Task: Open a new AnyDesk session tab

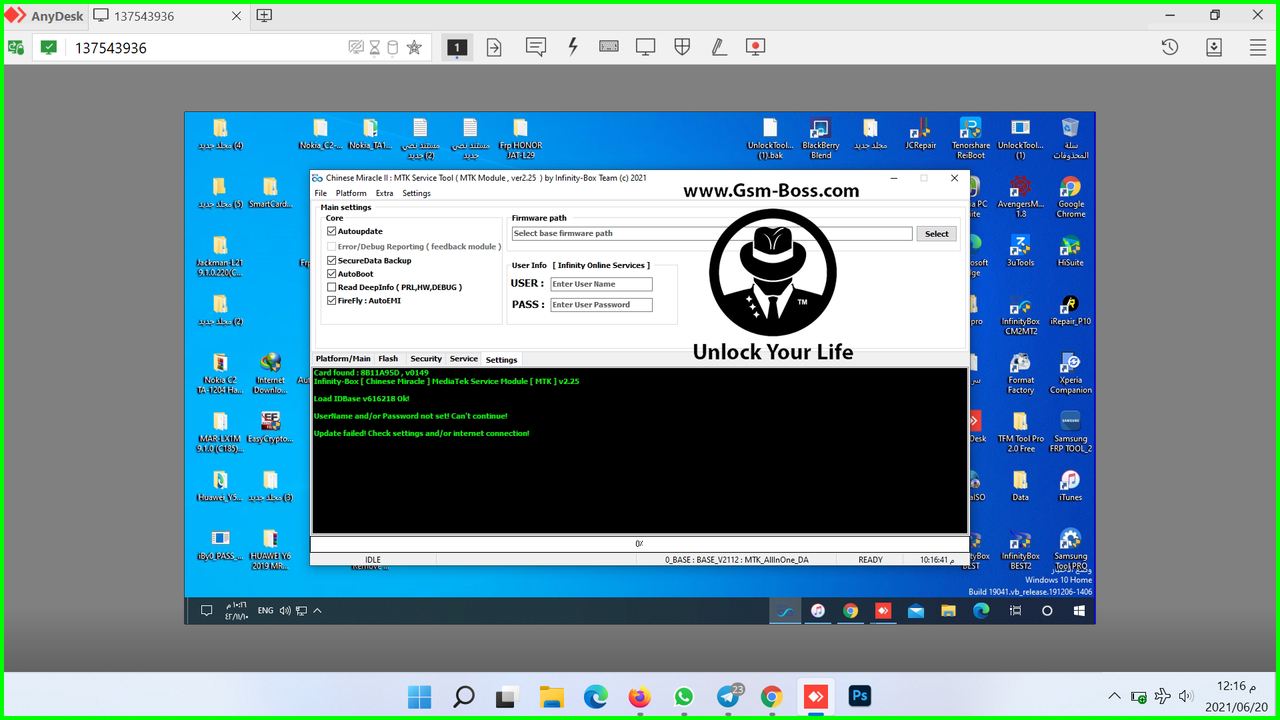Action: click(x=264, y=16)
